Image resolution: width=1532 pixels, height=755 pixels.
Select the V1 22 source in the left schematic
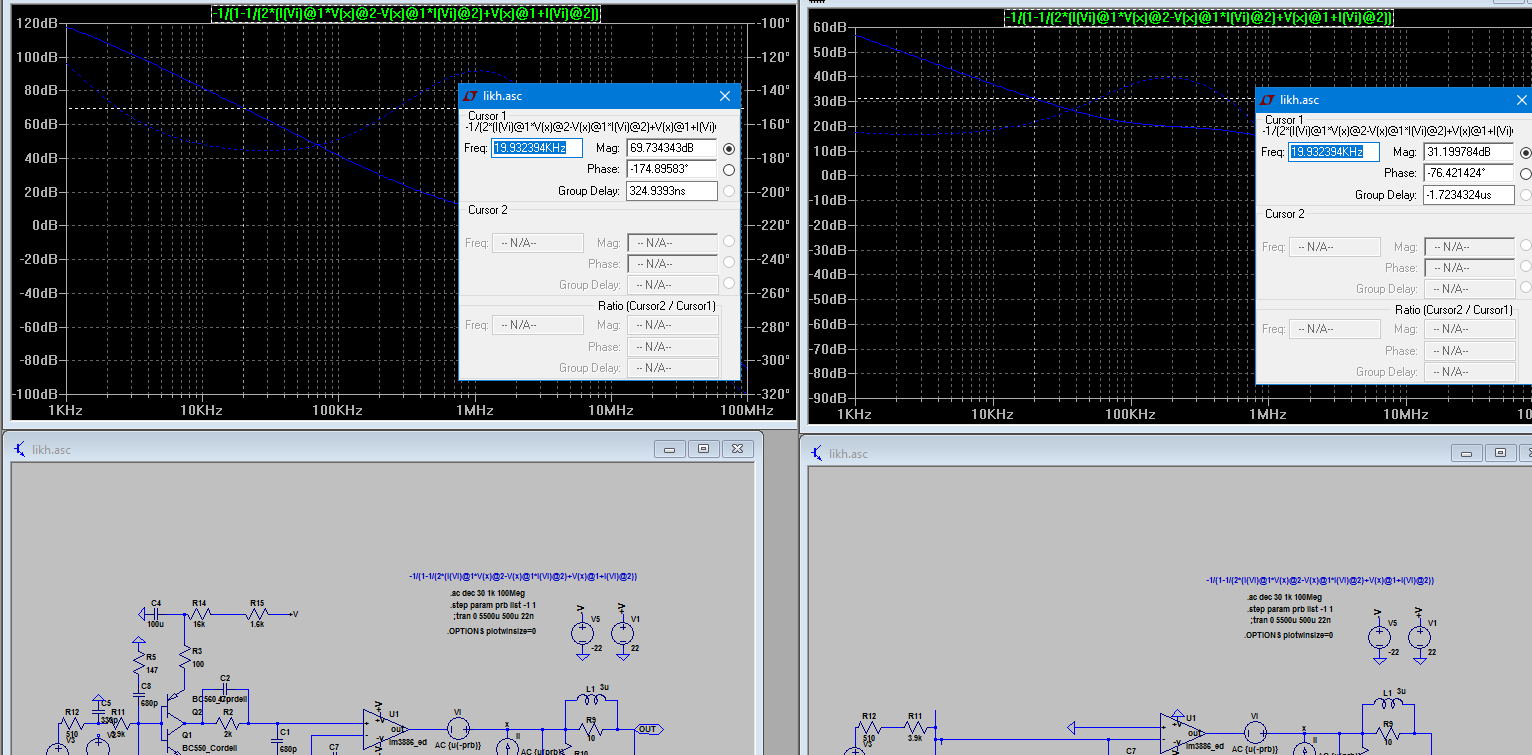pyautogui.click(x=621, y=631)
